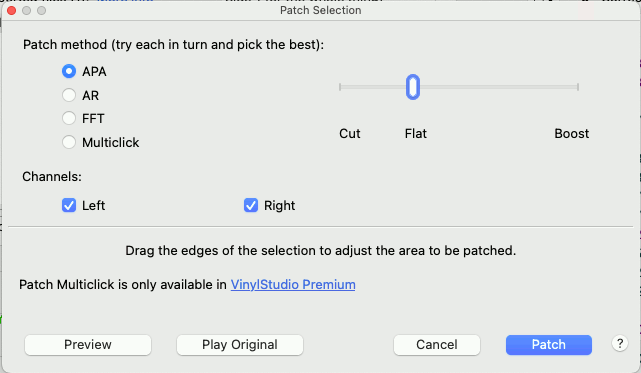The image size is (641, 373).
Task: Close the Patch Selection window
Action: click(11, 10)
